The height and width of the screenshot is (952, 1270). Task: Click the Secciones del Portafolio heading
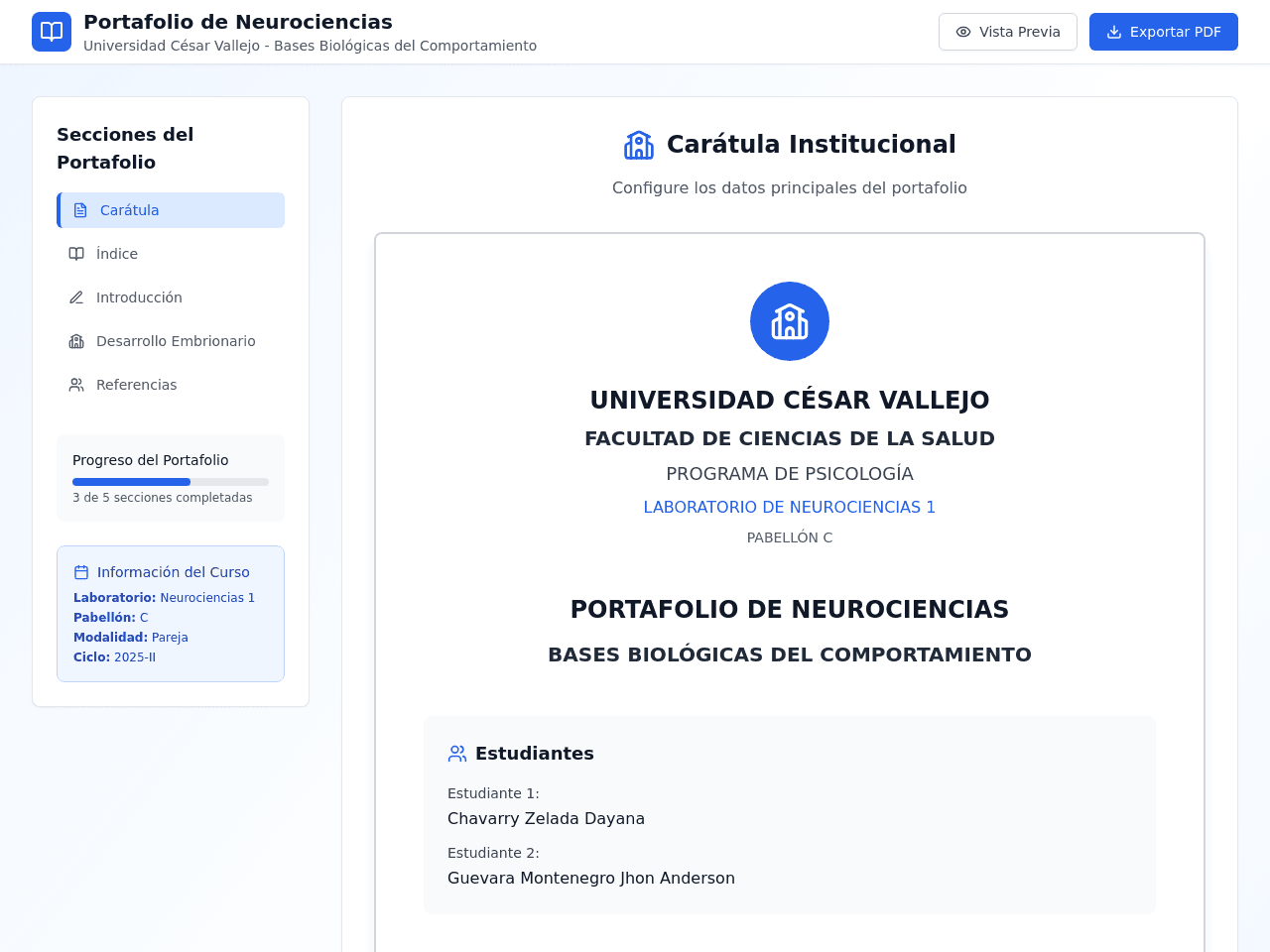[125, 148]
